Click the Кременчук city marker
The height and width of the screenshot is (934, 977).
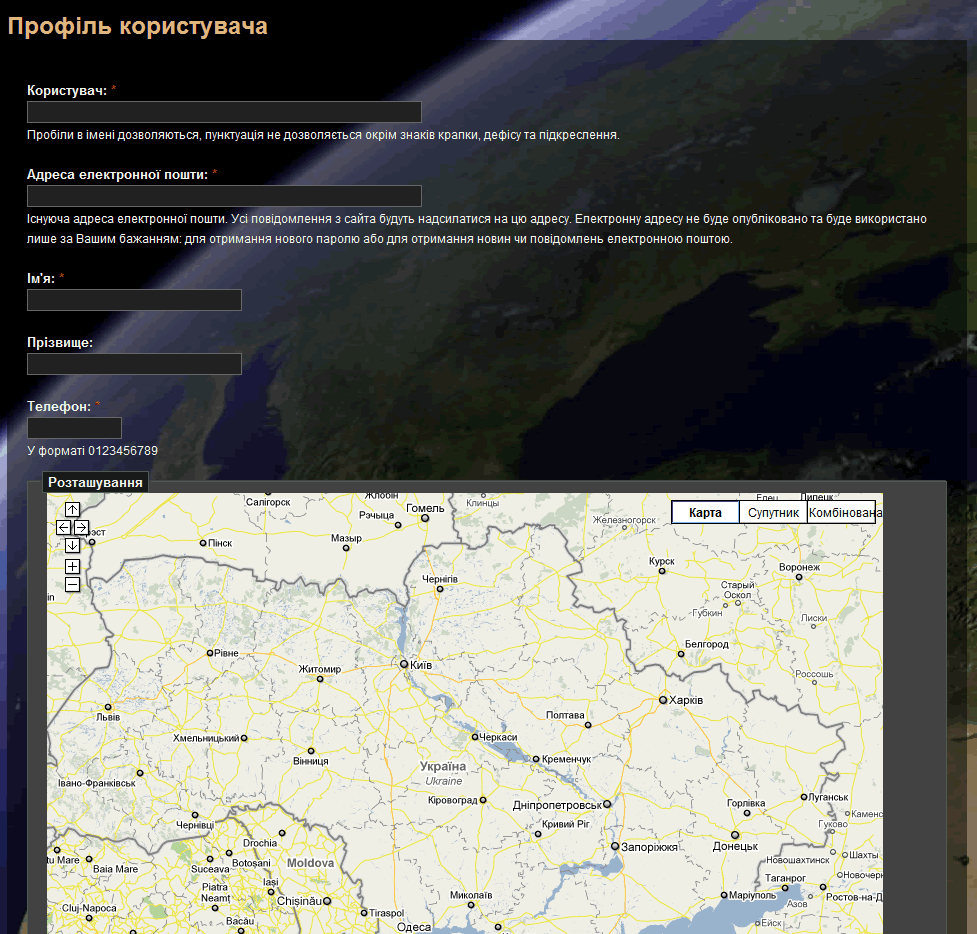pos(536,759)
